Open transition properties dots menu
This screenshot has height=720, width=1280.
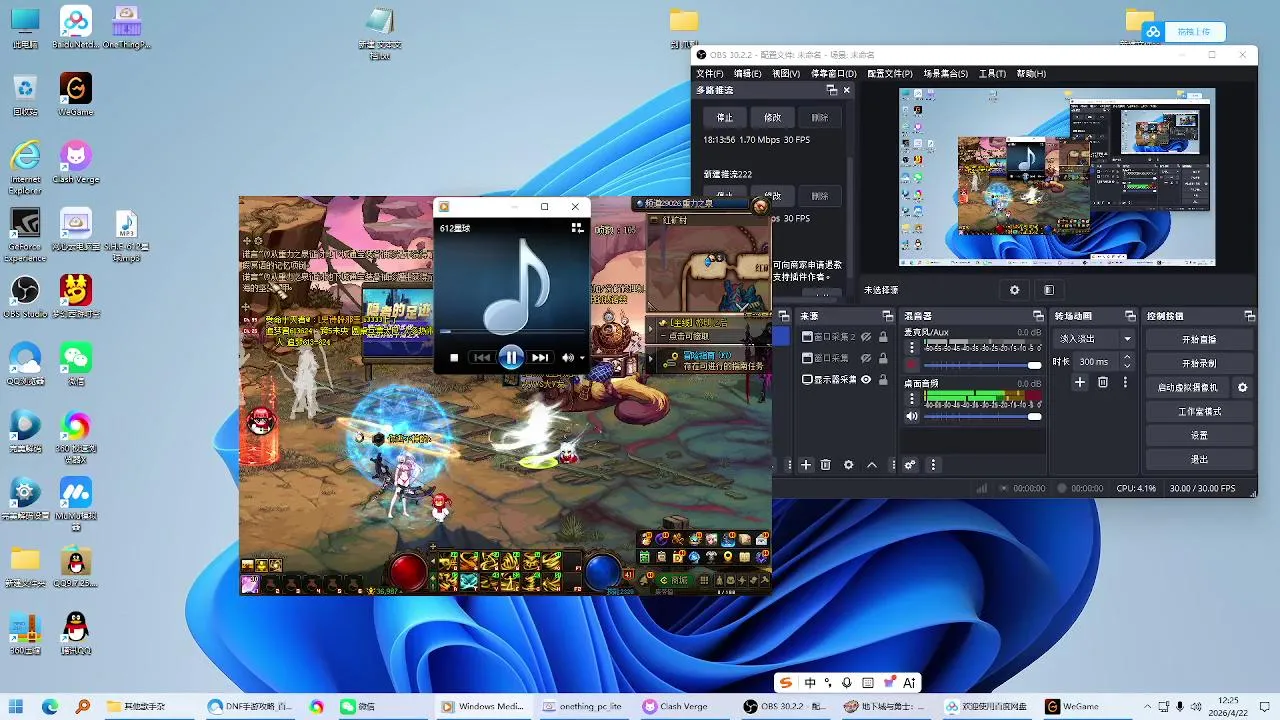click(1125, 382)
